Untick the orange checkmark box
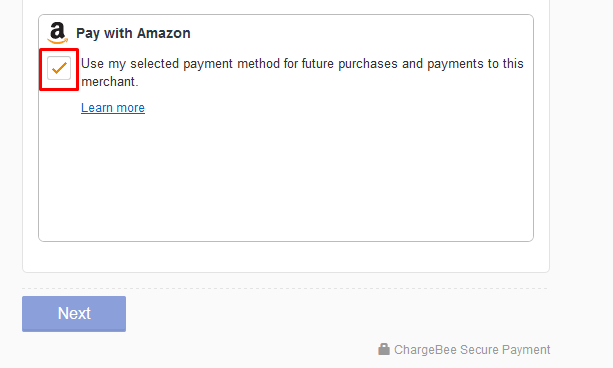Viewport: 613px width, 368px height. [59, 68]
